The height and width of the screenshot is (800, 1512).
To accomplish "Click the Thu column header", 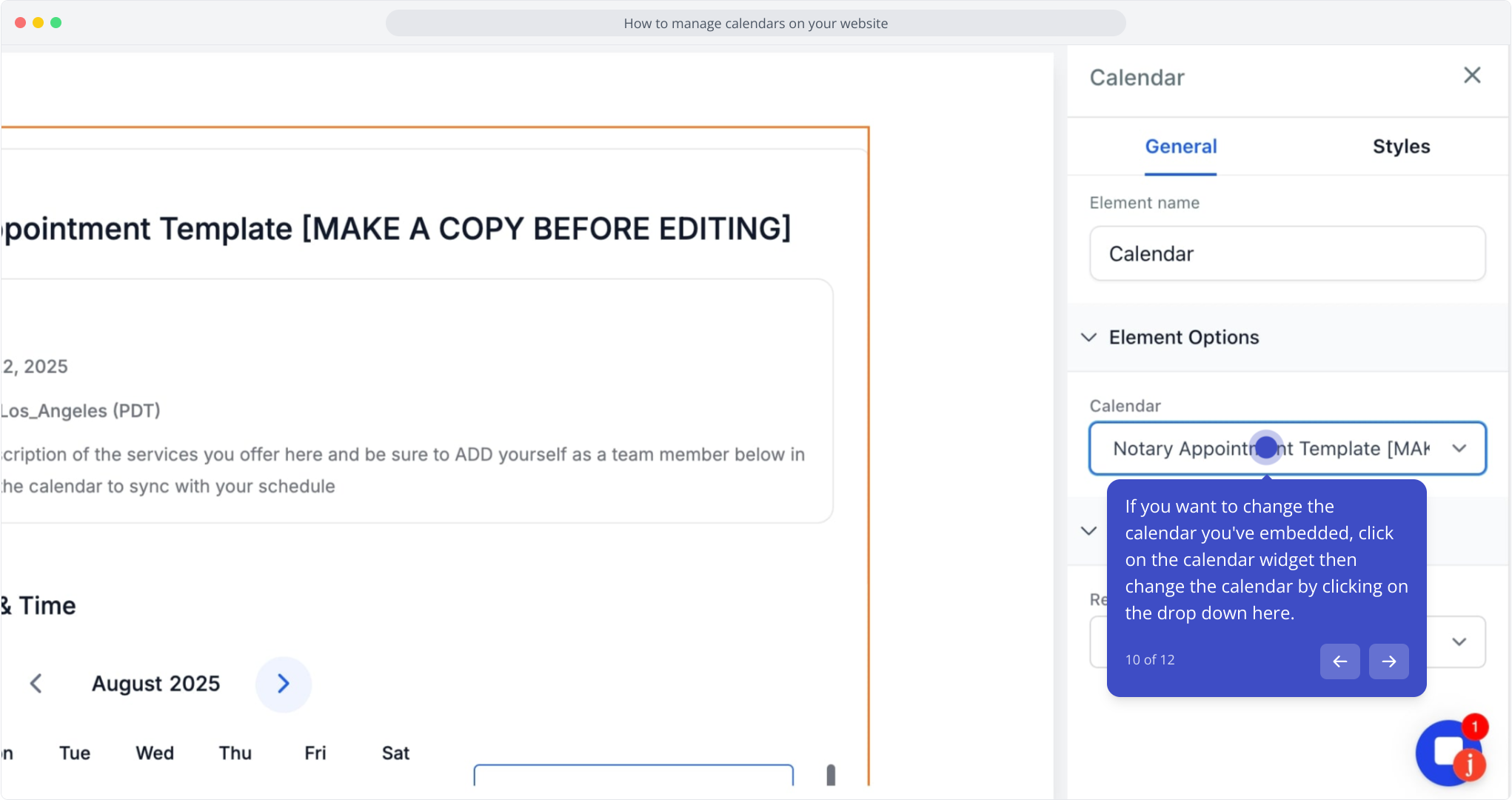I will [235, 753].
